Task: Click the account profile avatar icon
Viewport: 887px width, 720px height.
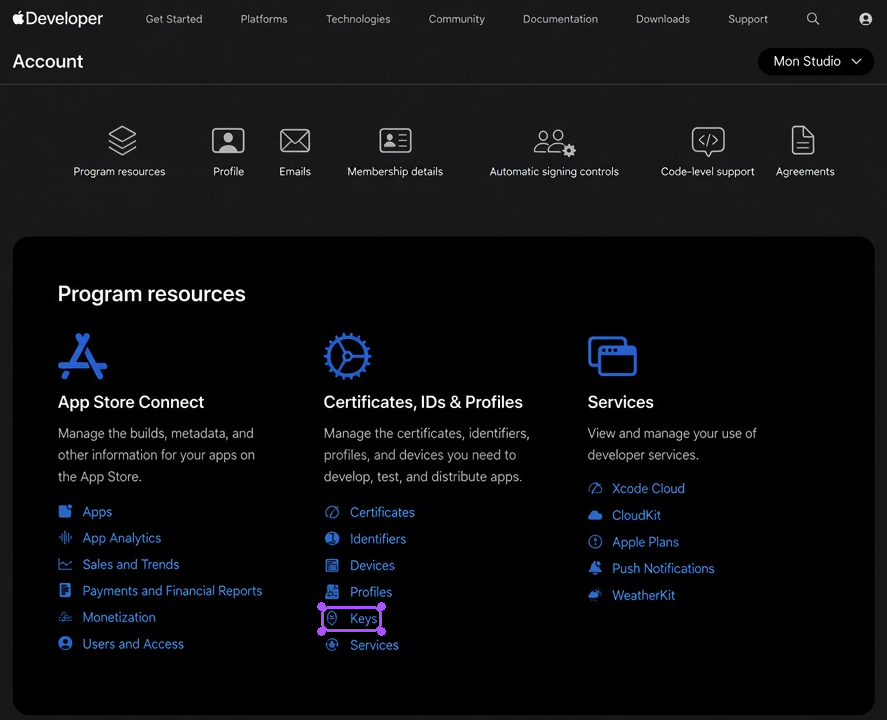Action: click(865, 19)
